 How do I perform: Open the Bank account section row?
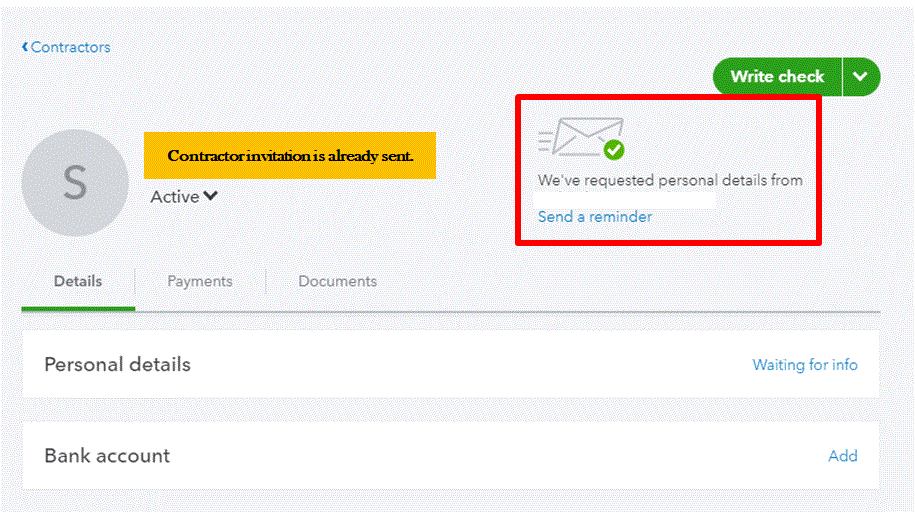[450, 456]
